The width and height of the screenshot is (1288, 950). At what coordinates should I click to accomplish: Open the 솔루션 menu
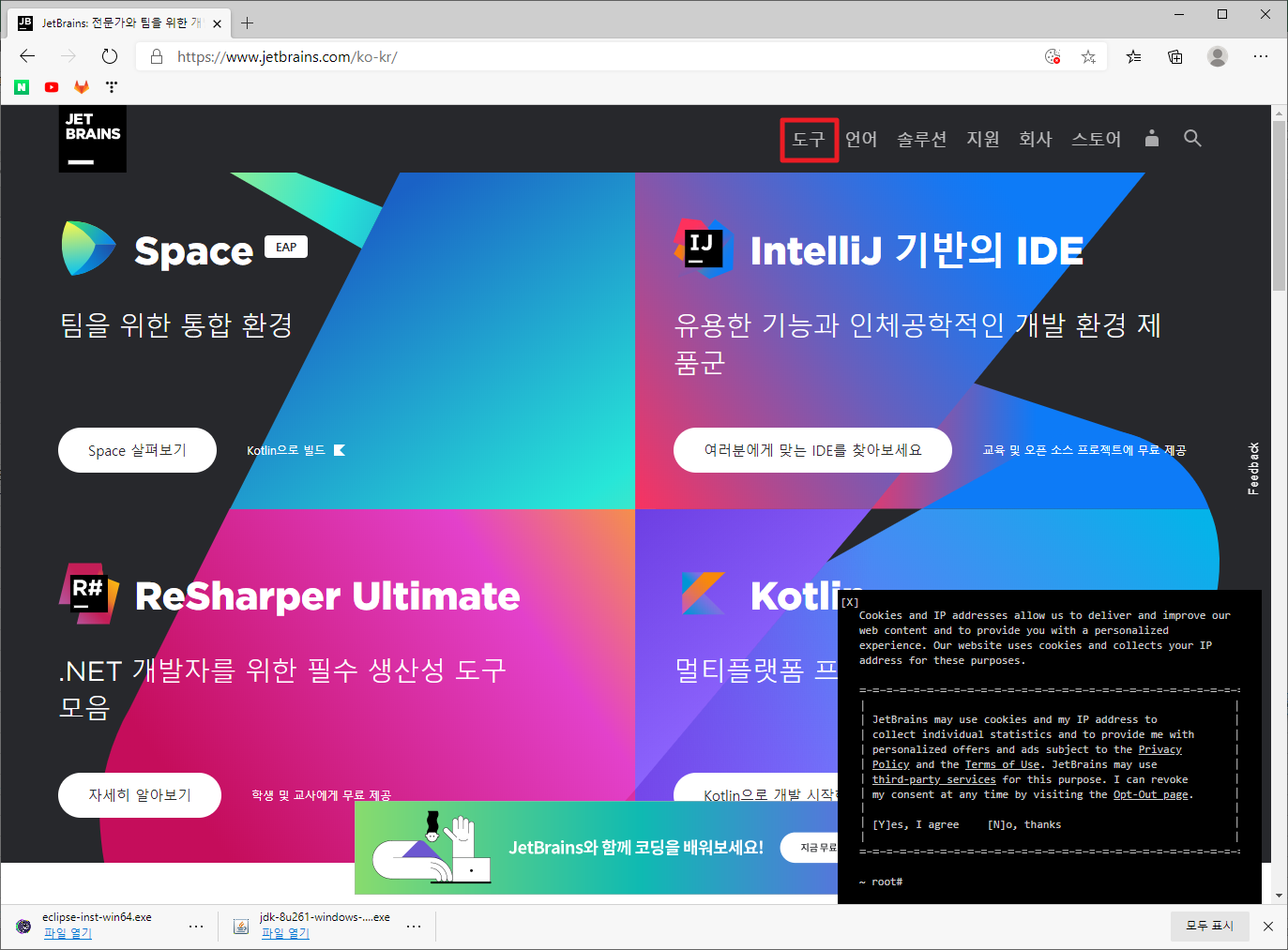[x=921, y=140]
